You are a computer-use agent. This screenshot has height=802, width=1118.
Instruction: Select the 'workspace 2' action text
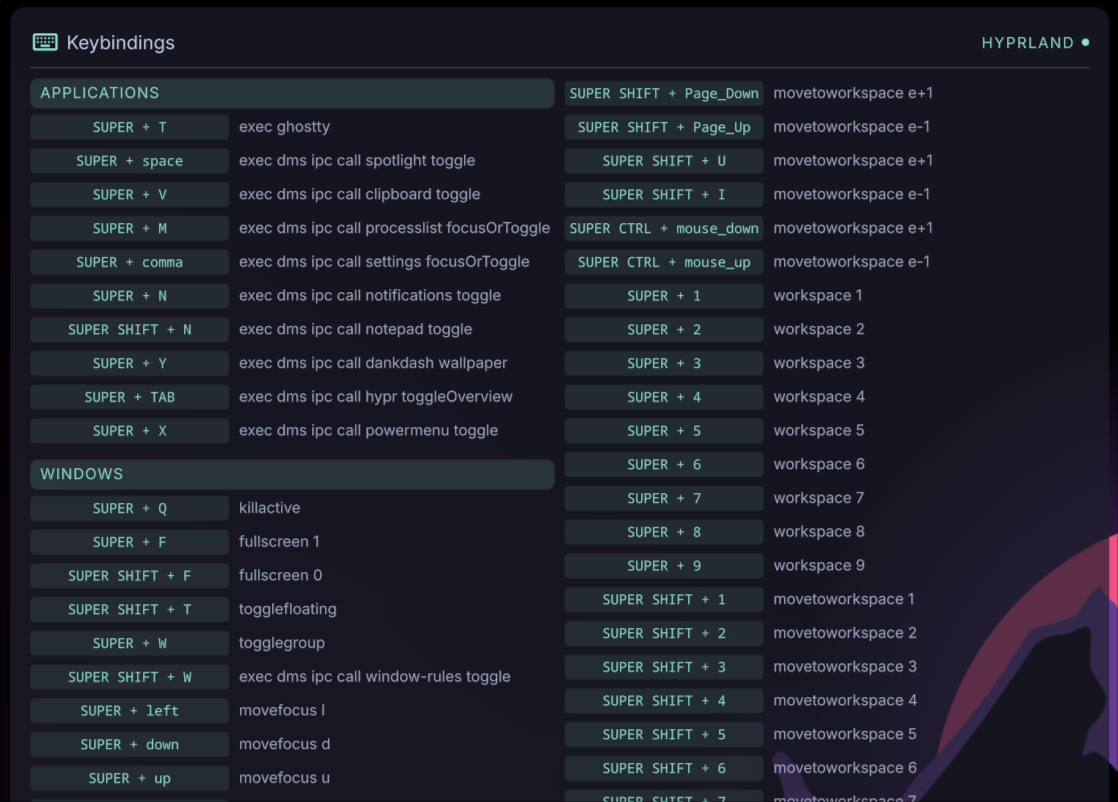tap(819, 329)
